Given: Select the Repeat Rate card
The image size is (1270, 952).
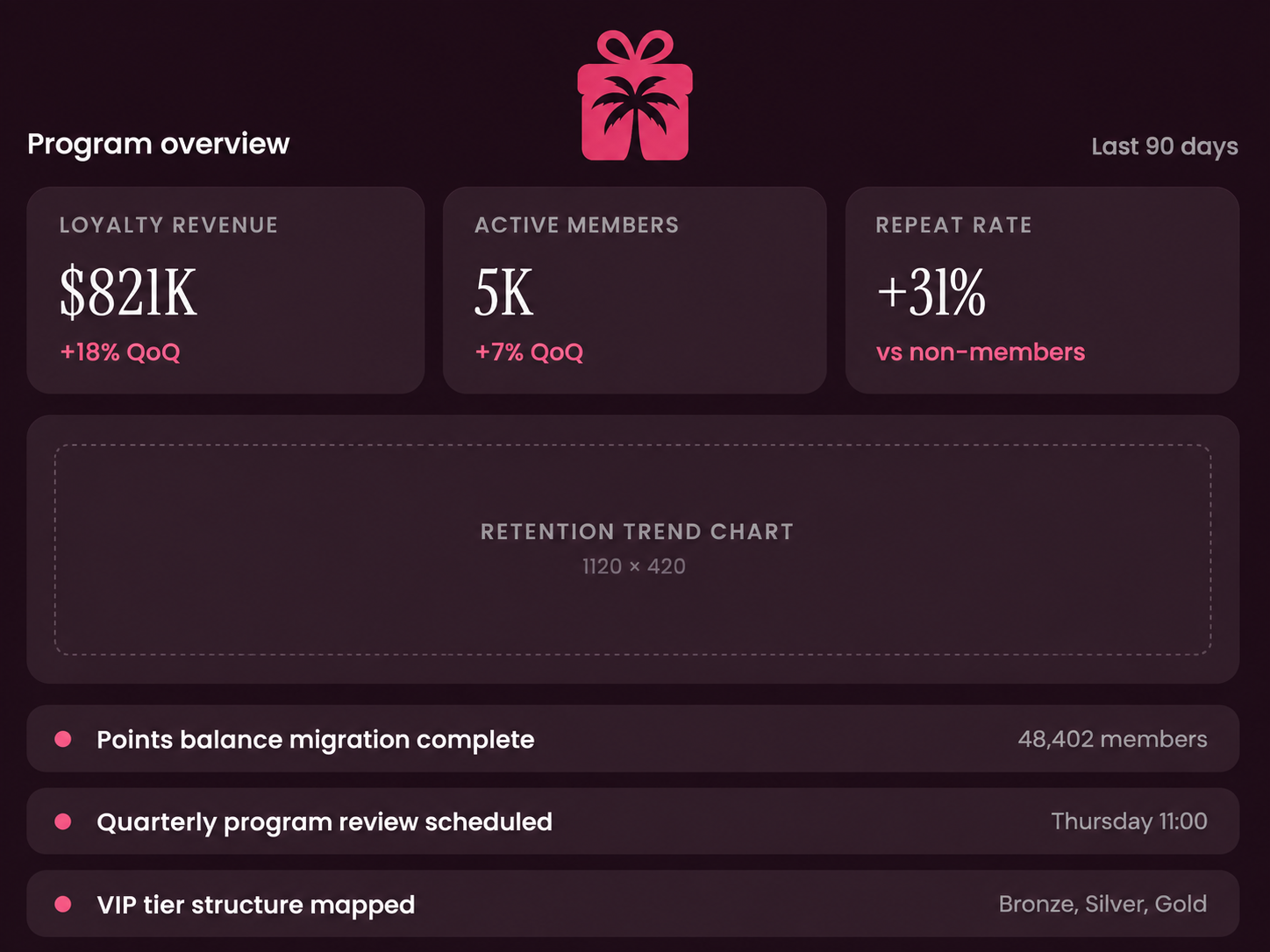Looking at the screenshot, I should tap(1042, 290).
